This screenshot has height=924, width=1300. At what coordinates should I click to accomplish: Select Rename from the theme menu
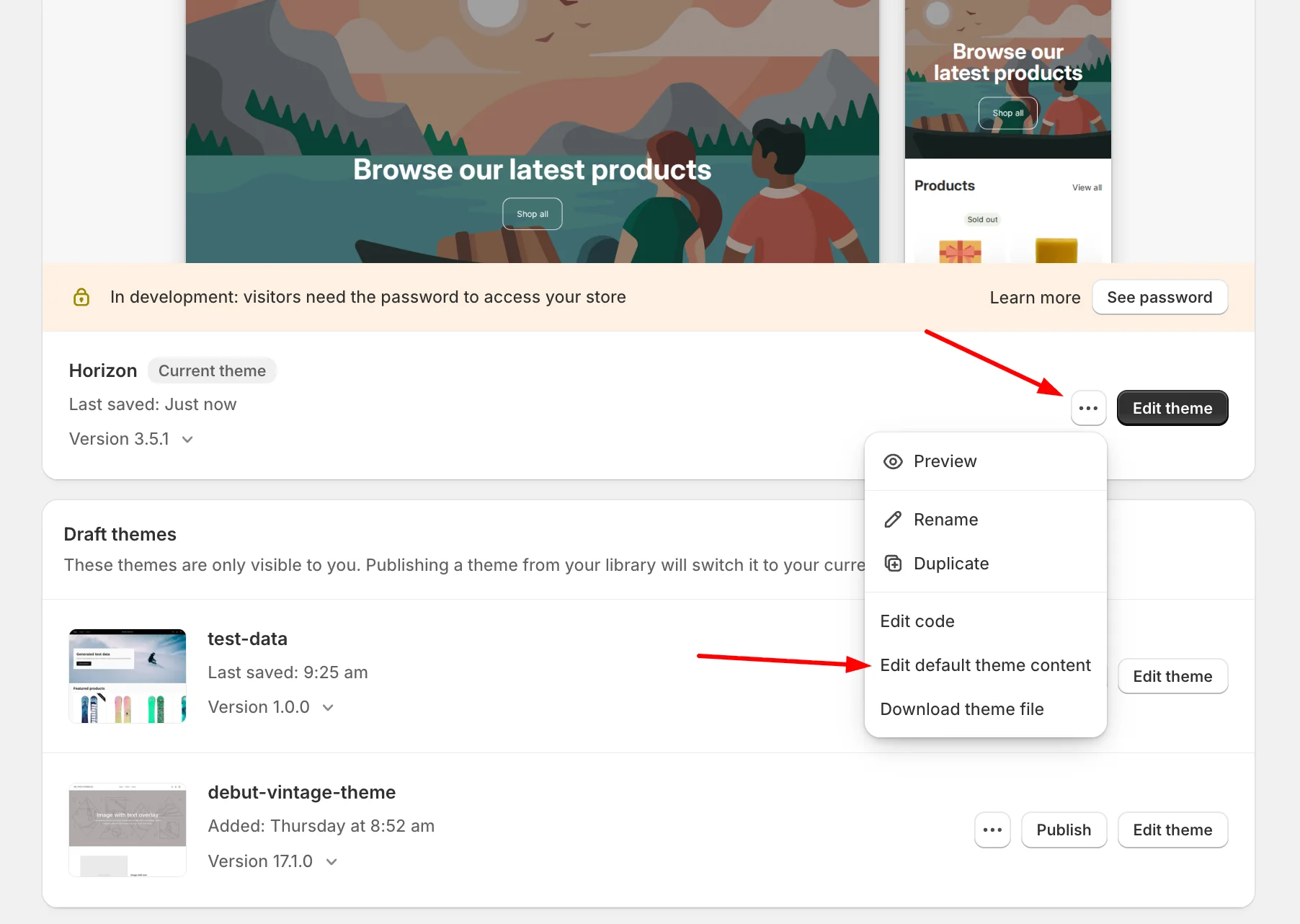point(945,519)
